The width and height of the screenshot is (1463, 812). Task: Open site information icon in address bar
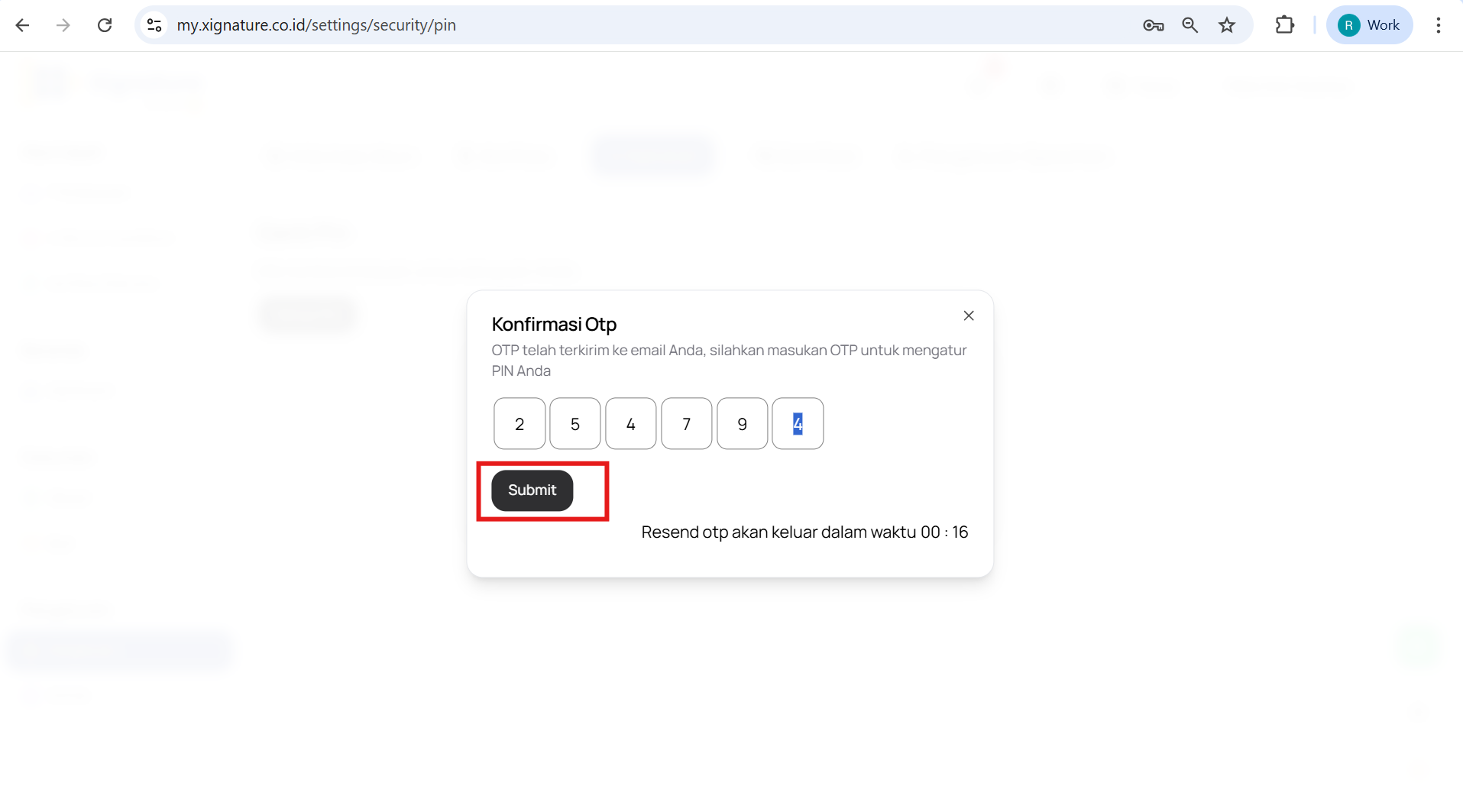154,25
